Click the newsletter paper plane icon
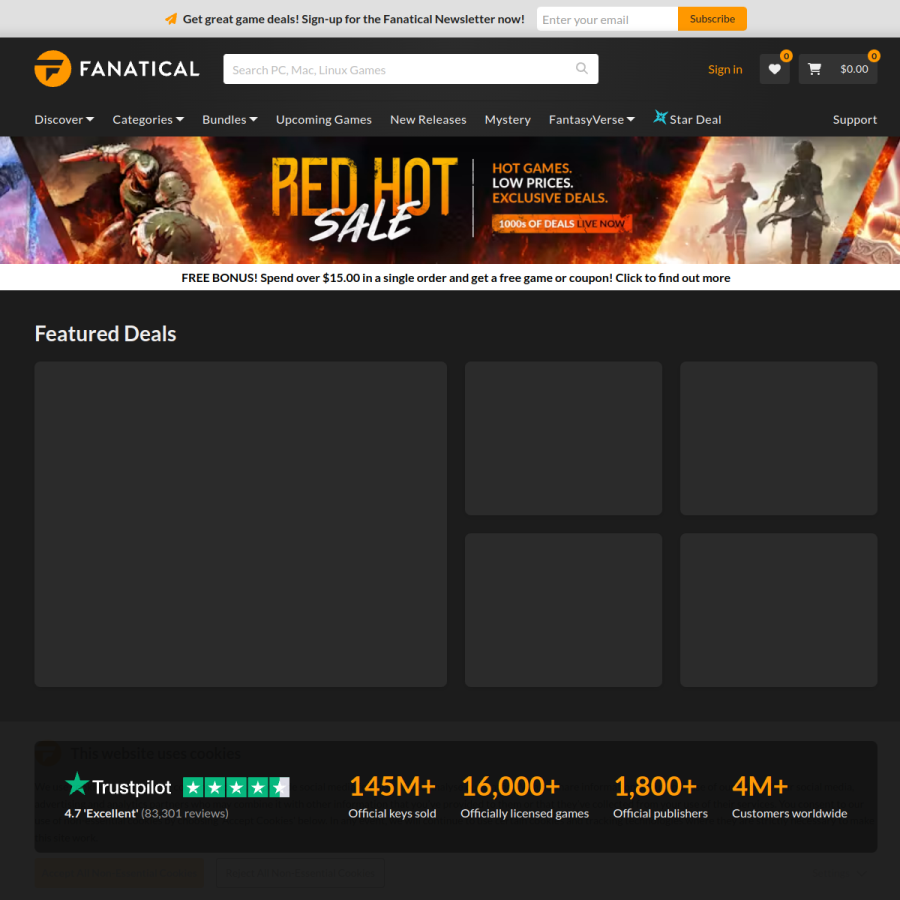The width and height of the screenshot is (900, 900). [x=170, y=19]
